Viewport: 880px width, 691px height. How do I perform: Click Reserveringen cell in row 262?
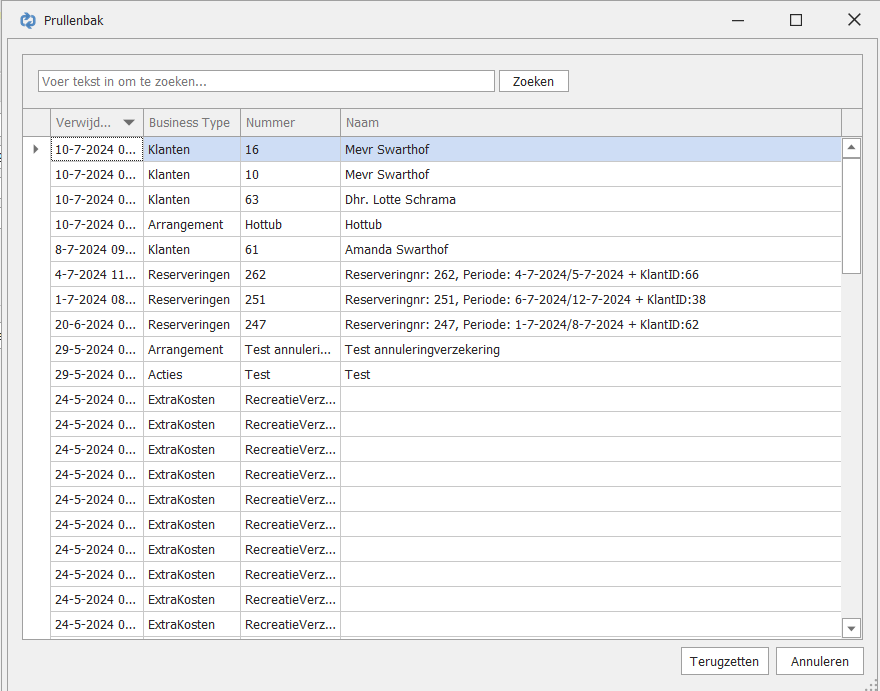pos(192,274)
